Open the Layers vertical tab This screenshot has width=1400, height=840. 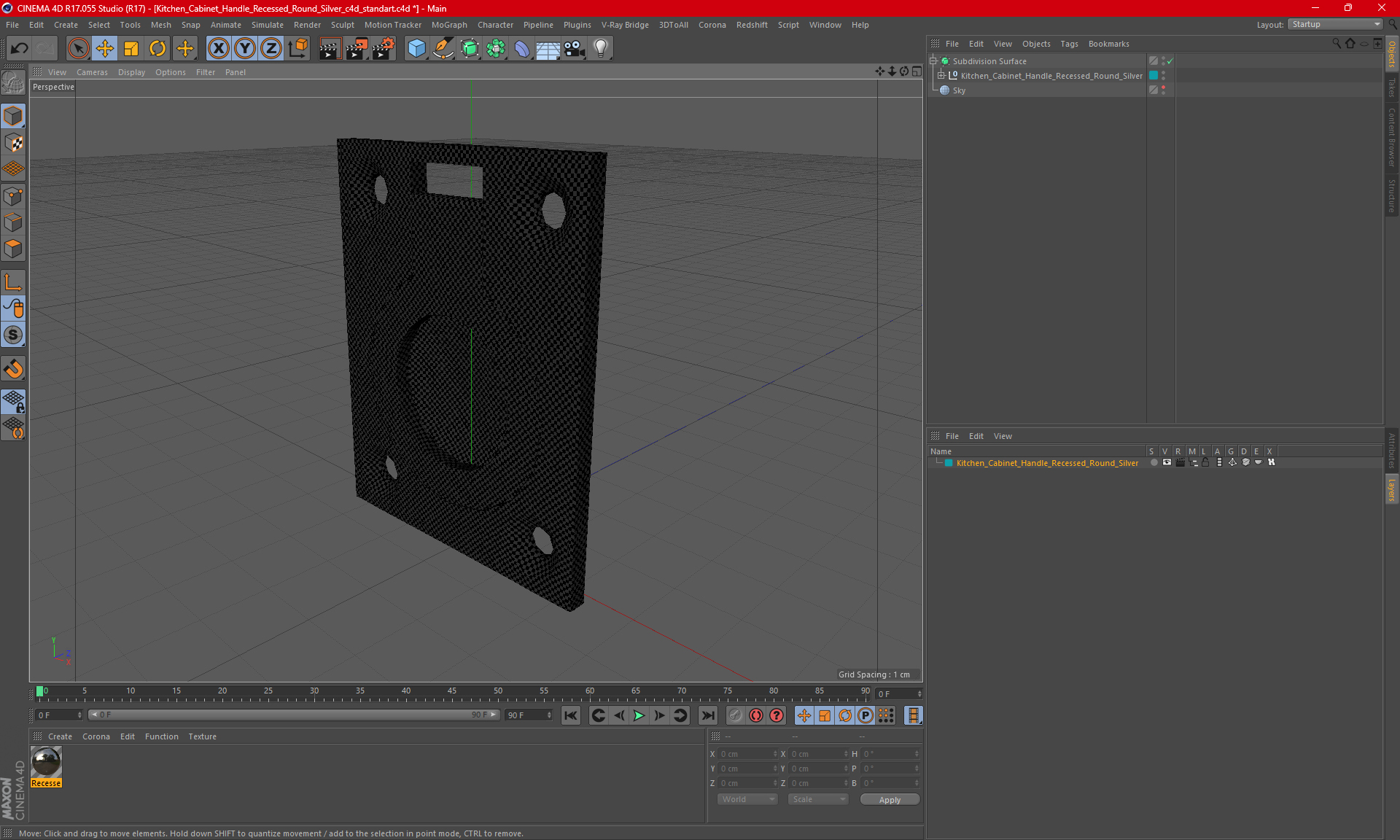[x=1391, y=489]
